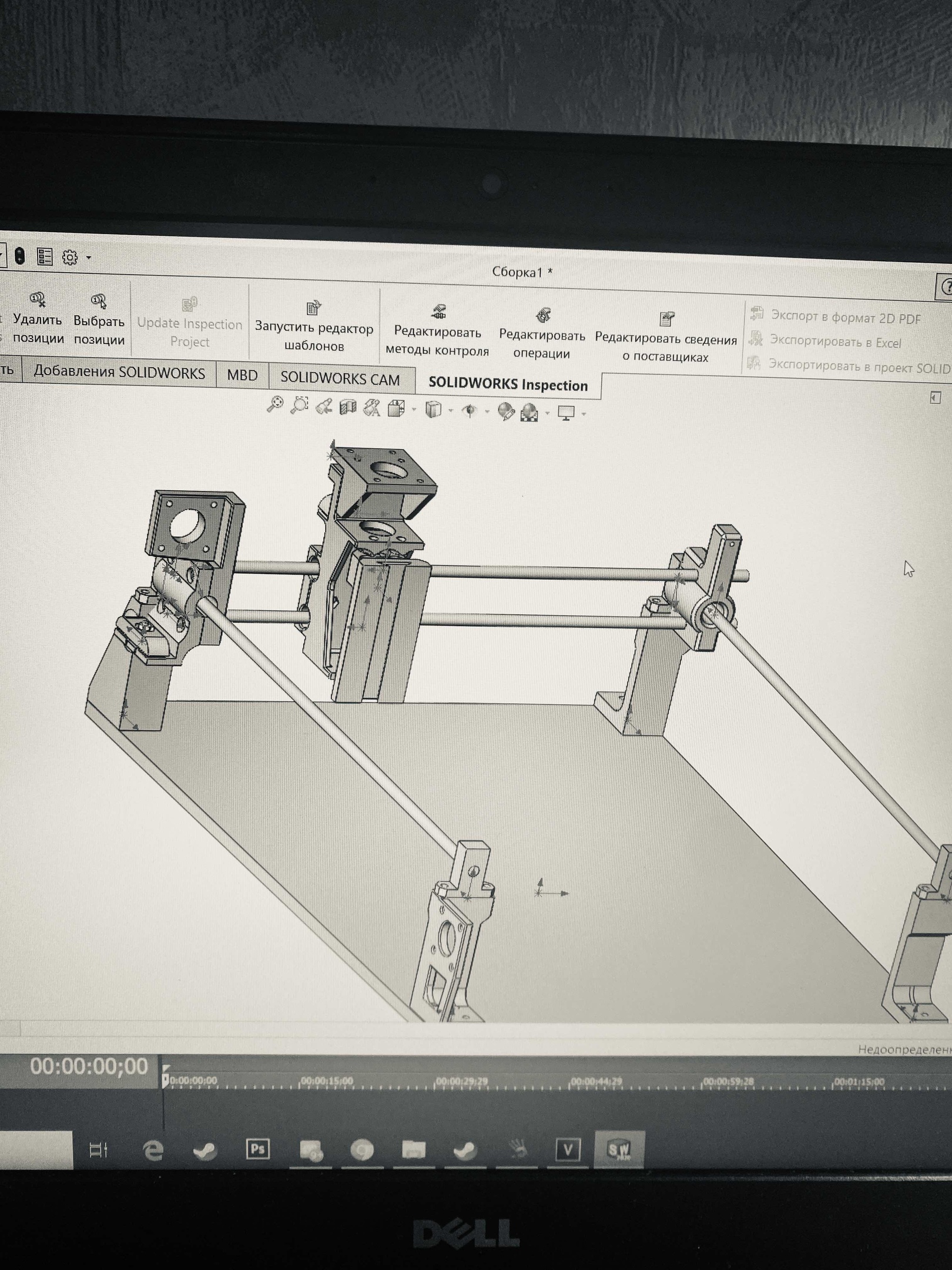Open the SOLIDWORKS CAM tab
This screenshot has width=952, height=1270.
(x=340, y=379)
